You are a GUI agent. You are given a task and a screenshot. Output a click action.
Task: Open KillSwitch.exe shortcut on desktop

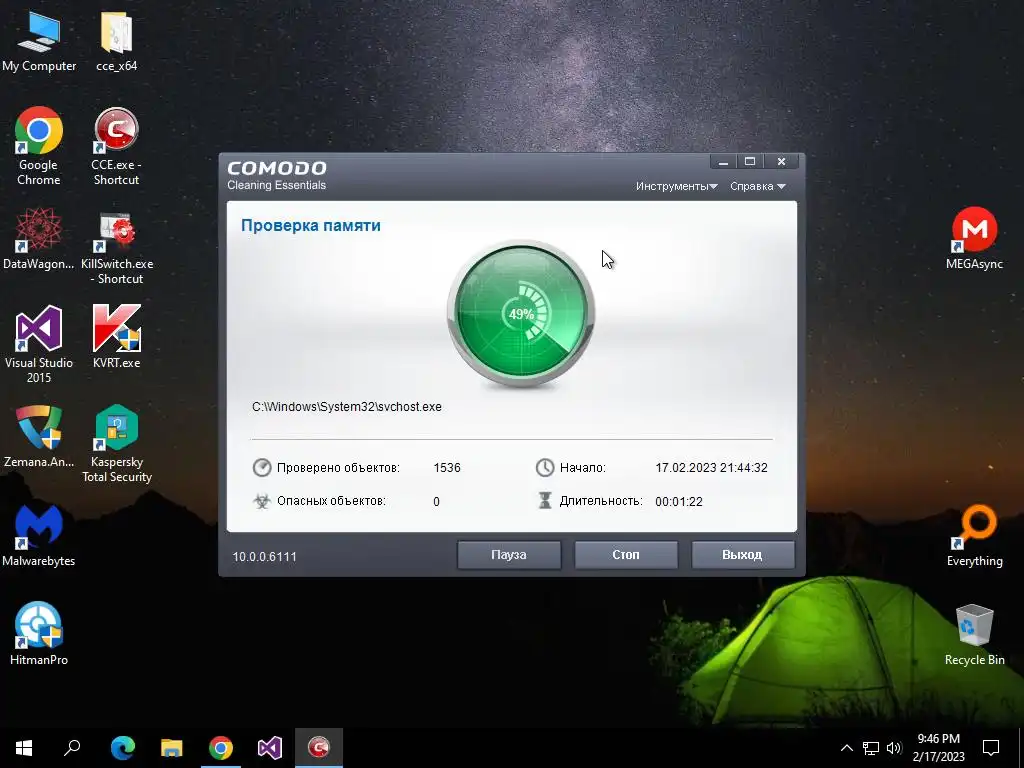coord(117,248)
